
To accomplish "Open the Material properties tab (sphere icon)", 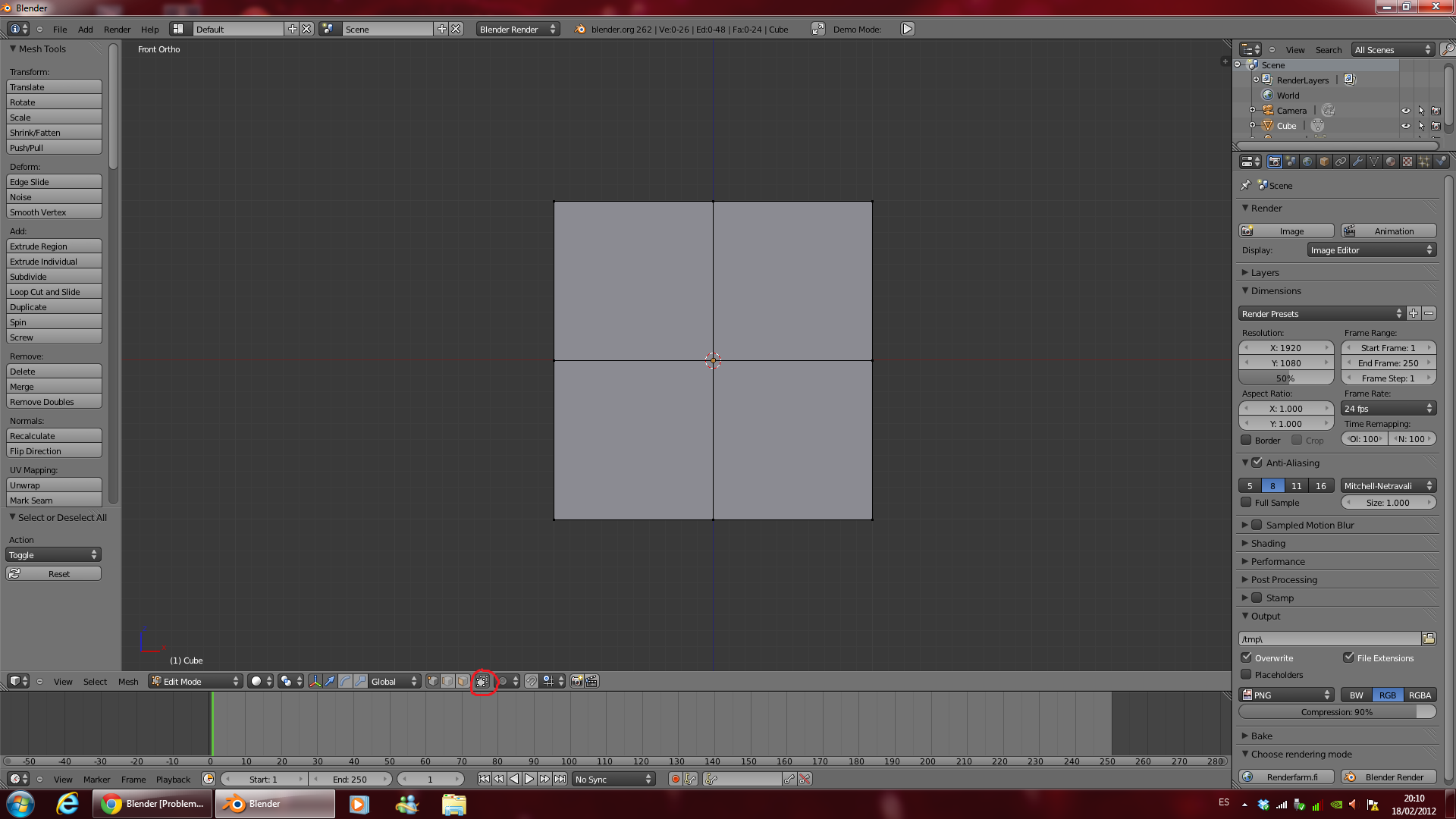I will (1391, 162).
